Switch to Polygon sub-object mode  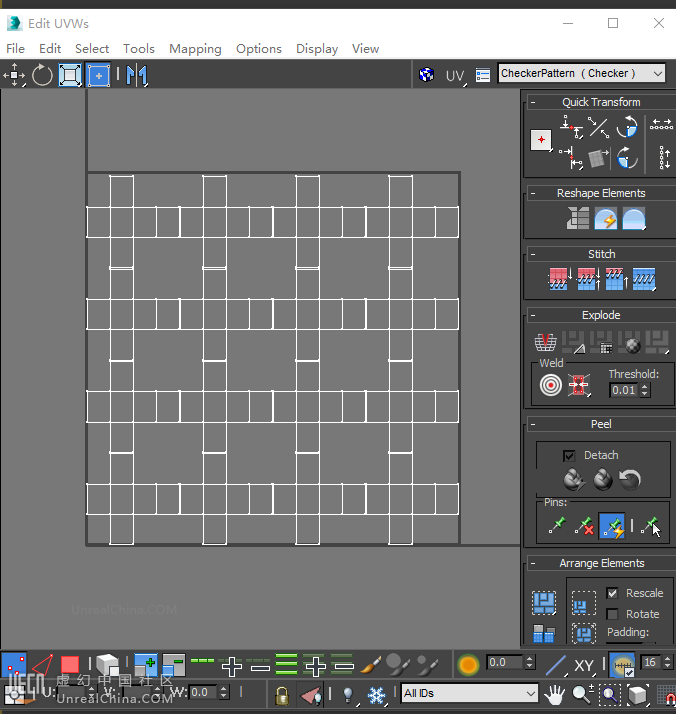[x=70, y=665]
